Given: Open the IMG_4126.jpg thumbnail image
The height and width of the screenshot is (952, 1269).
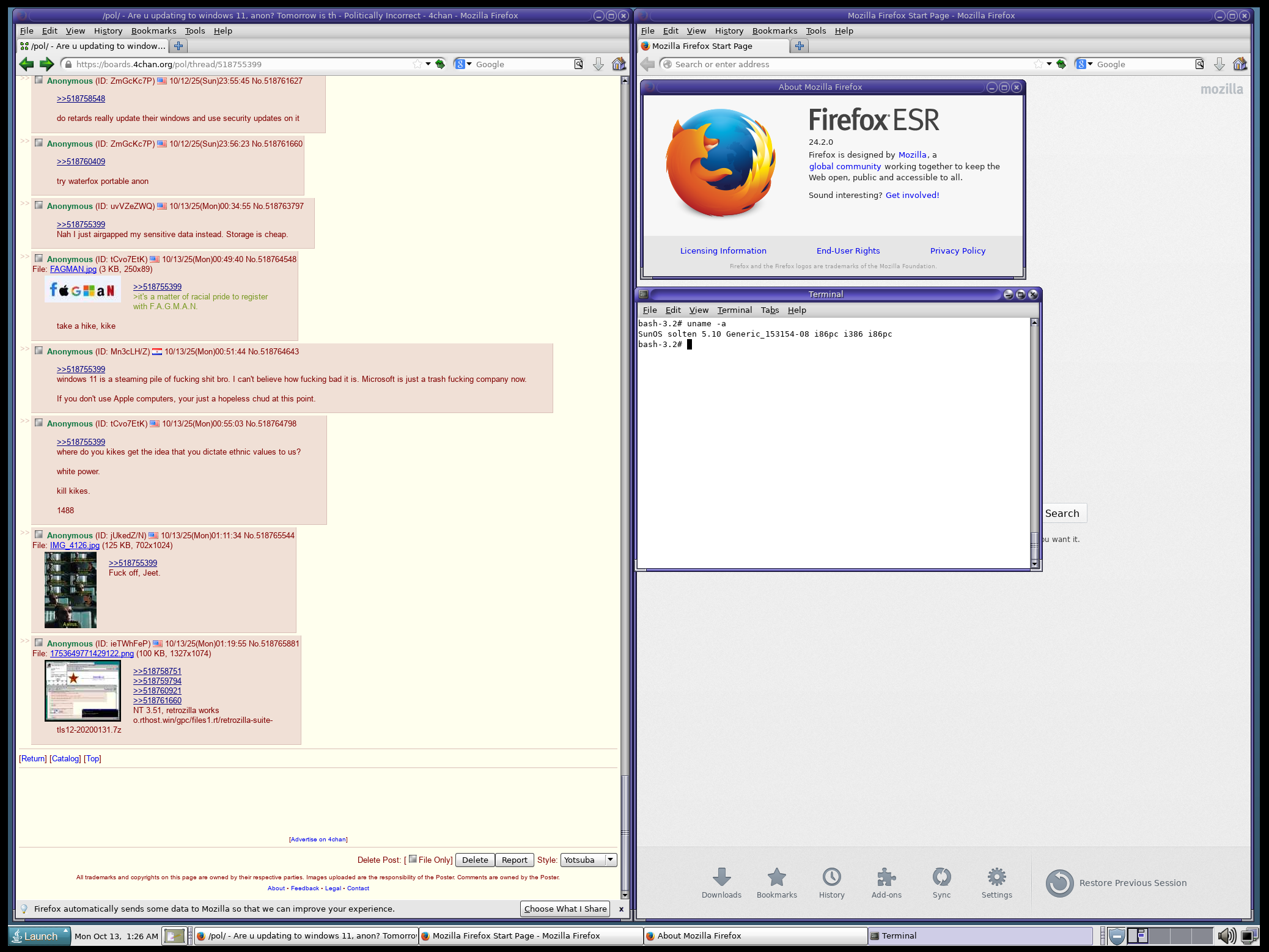Looking at the screenshot, I should pos(70,590).
